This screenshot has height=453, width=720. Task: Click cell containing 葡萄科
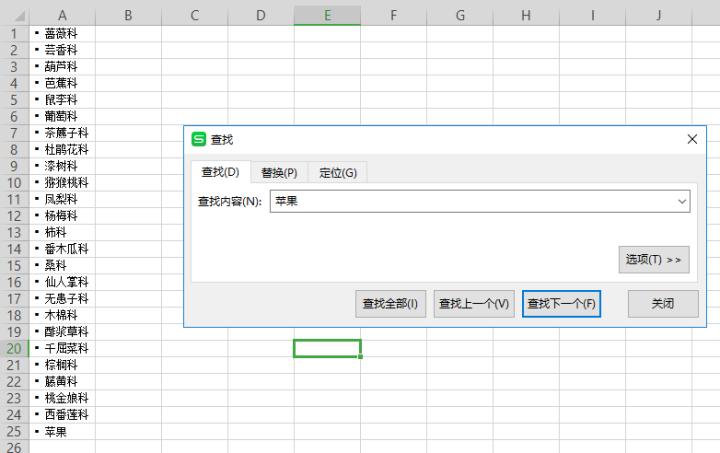62,116
